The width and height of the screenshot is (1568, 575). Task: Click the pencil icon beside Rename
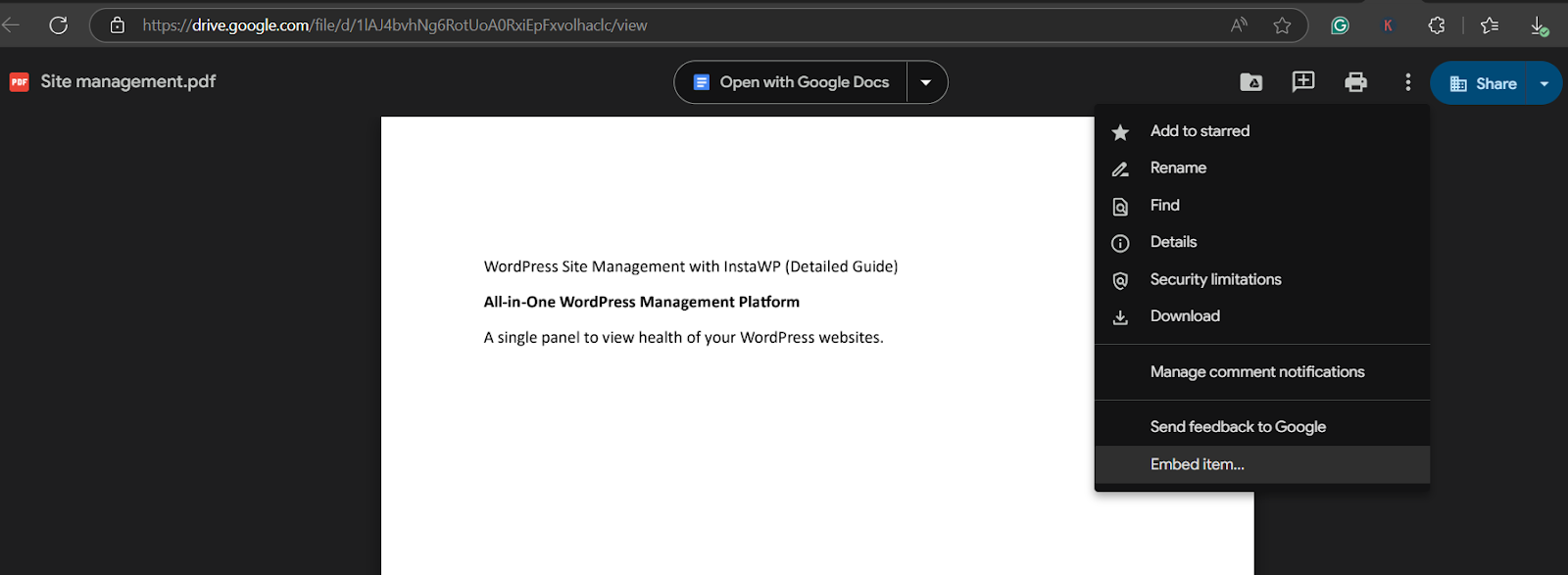click(x=1120, y=169)
